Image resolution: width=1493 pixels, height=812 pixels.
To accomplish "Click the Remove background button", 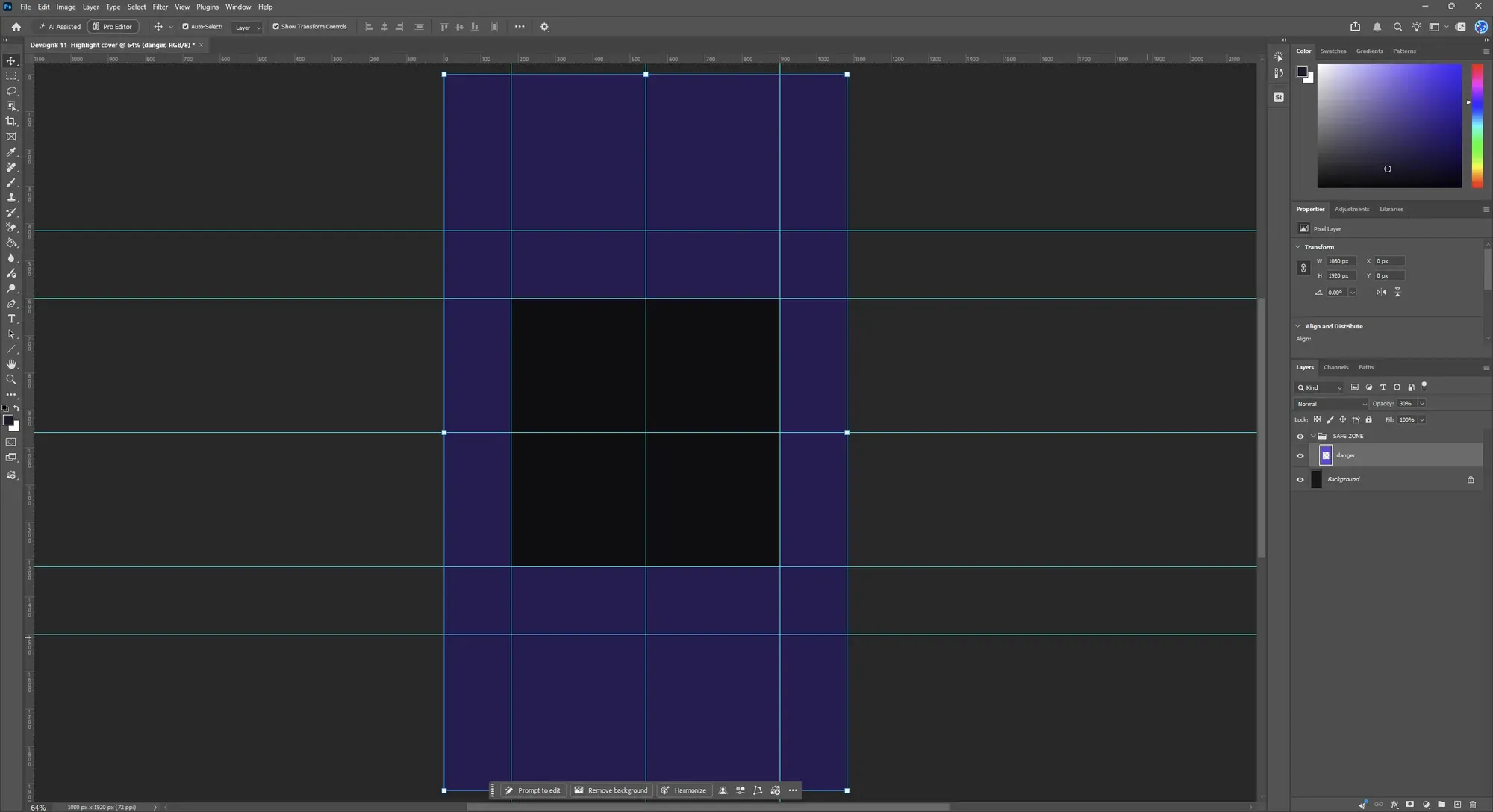I will [x=611, y=790].
